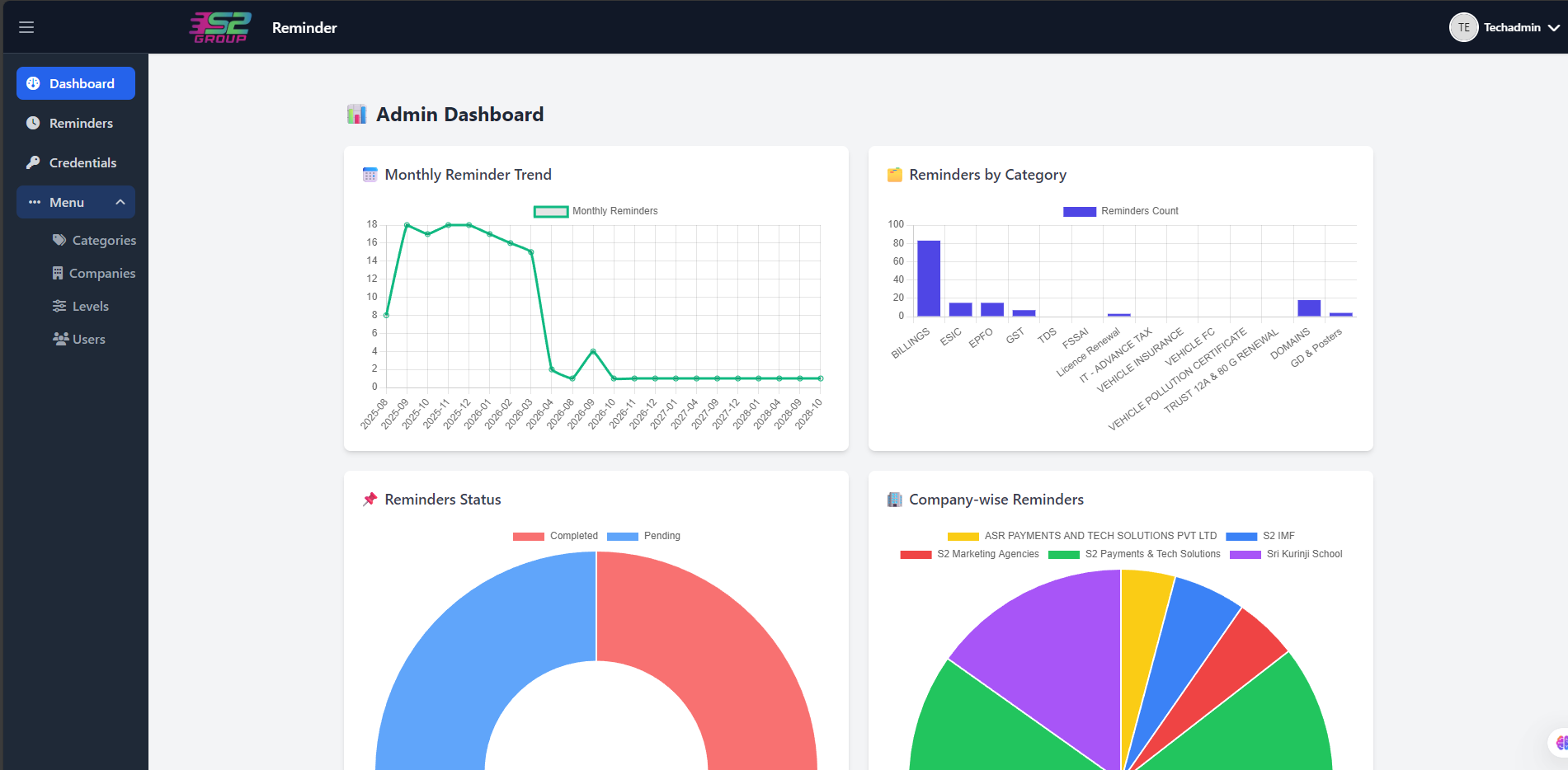
Task: Click the Sri Kurinji School purple legend swatch
Action: [x=1245, y=554]
